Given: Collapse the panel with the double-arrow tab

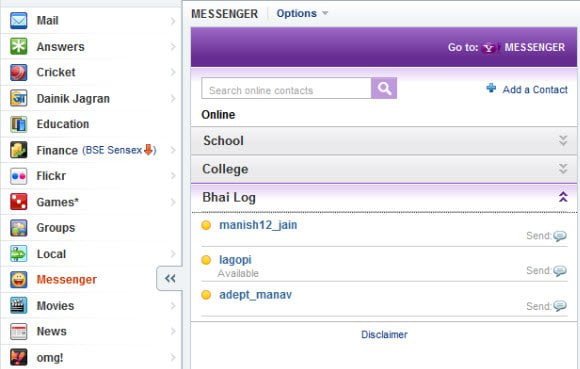Looking at the screenshot, I should 170,278.
